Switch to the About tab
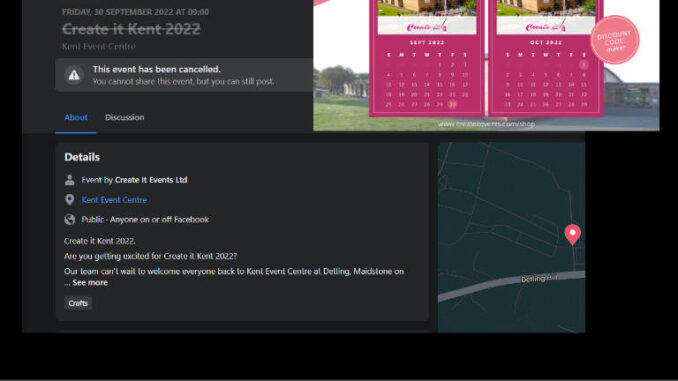The height and width of the screenshot is (381, 678). [76, 117]
